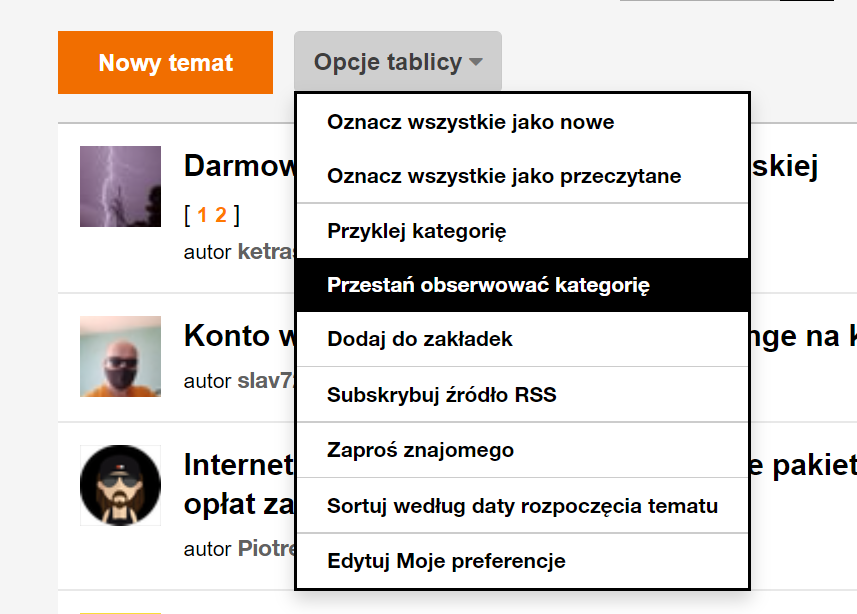
Task: Open the lightning avatar thumbnail
Action: (x=120, y=186)
